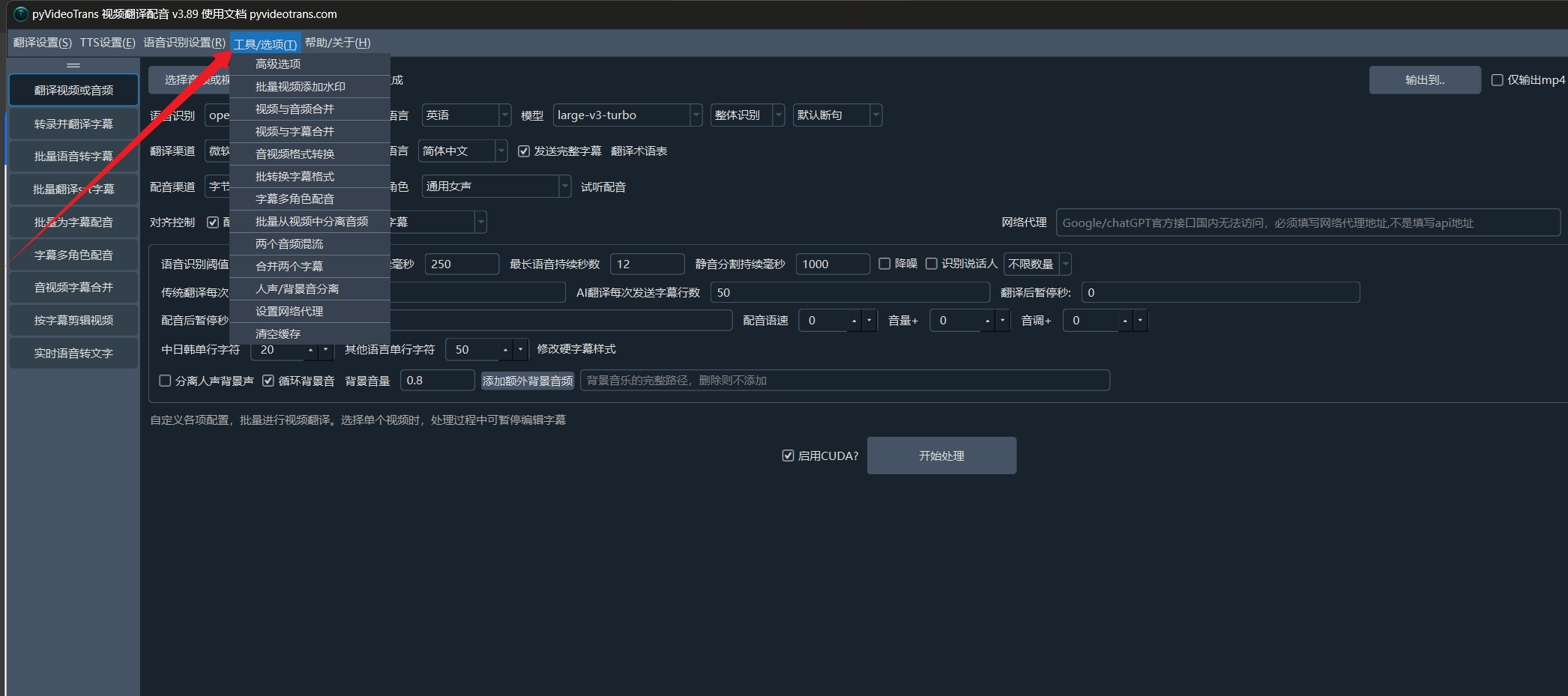This screenshot has width=1568, height=696.
Task: Open the 不限数量 speaker count dropdown
Action: [x=1065, y=264]
